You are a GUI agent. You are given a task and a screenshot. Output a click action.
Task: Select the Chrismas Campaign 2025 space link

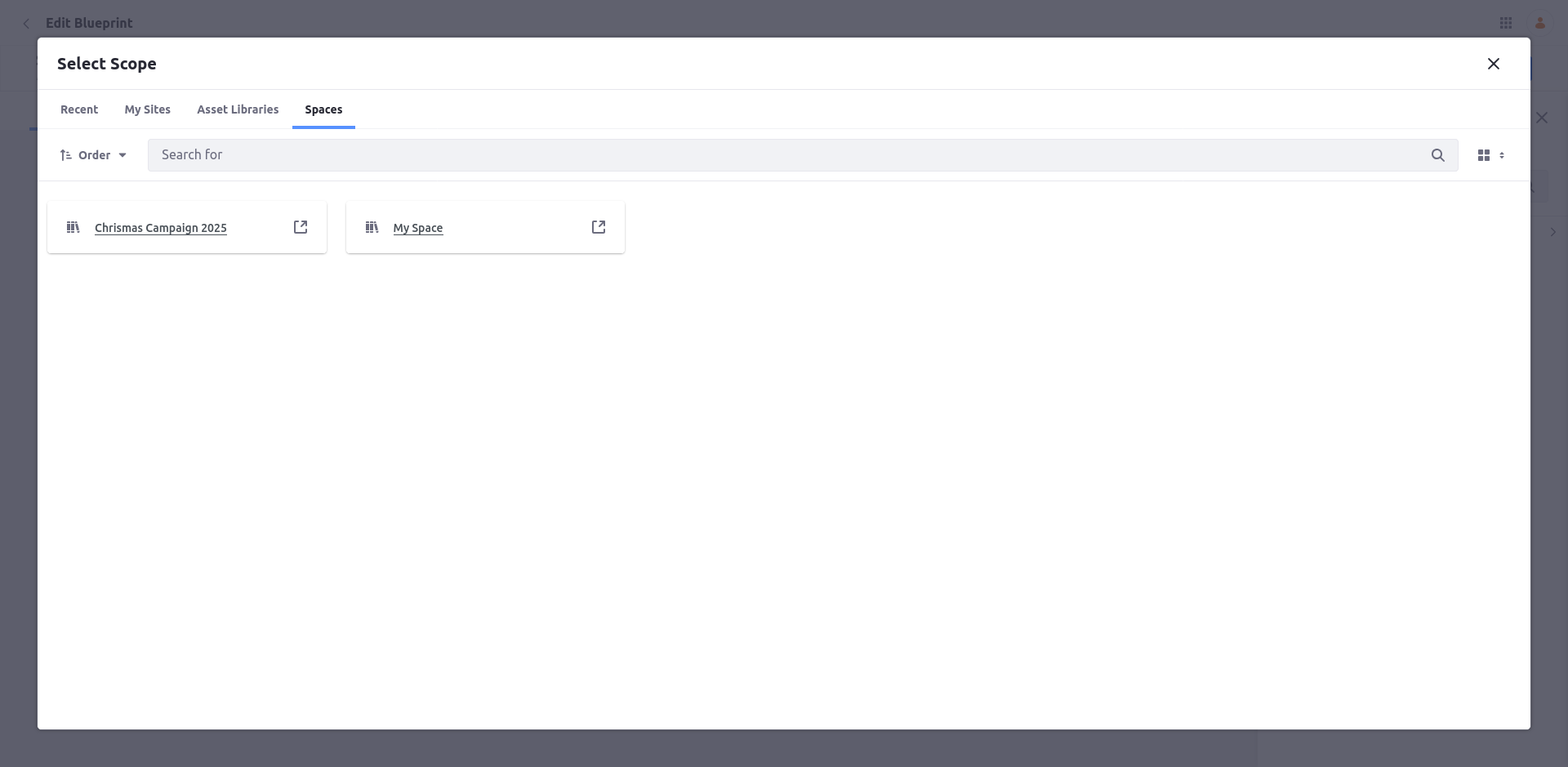[161, 228]
